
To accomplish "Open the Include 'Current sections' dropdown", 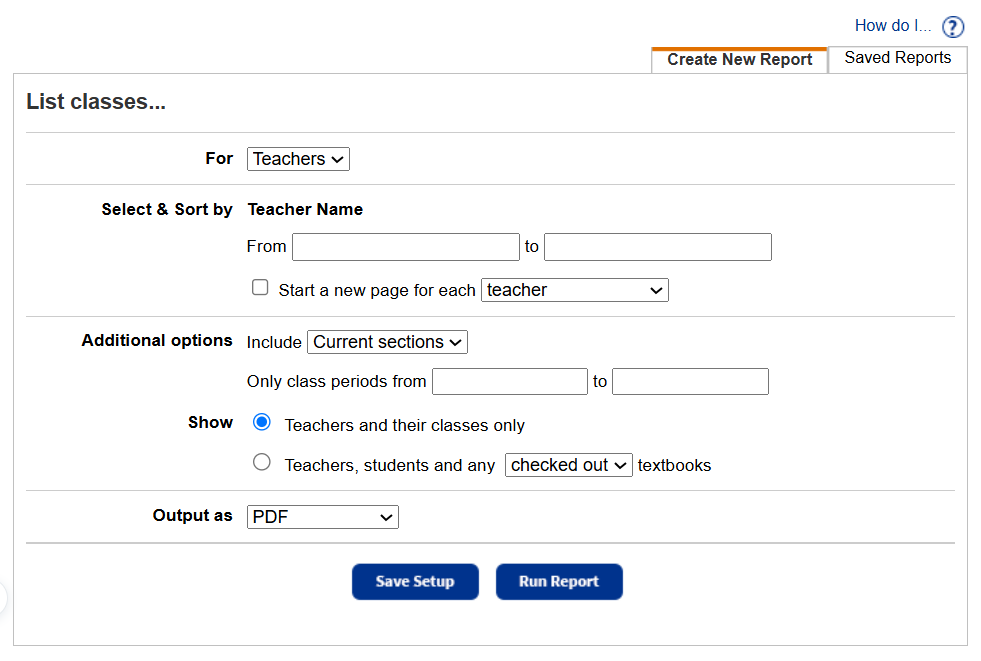I will 387,342.
